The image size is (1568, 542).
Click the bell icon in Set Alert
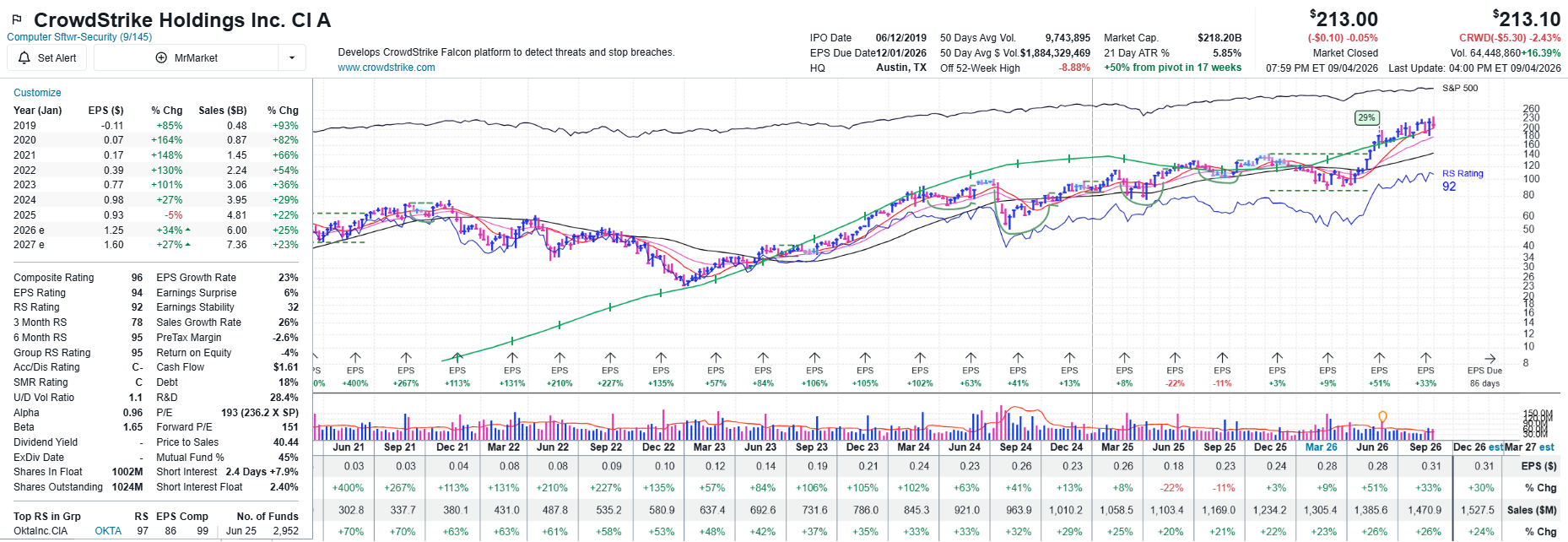click(23, 58)
